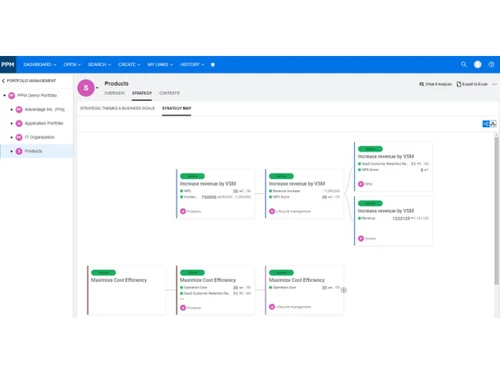This screenshot has height=375, width=500.
Task: Switch to the hierarchy tree view toggle
Action: (x=493, y=124)
